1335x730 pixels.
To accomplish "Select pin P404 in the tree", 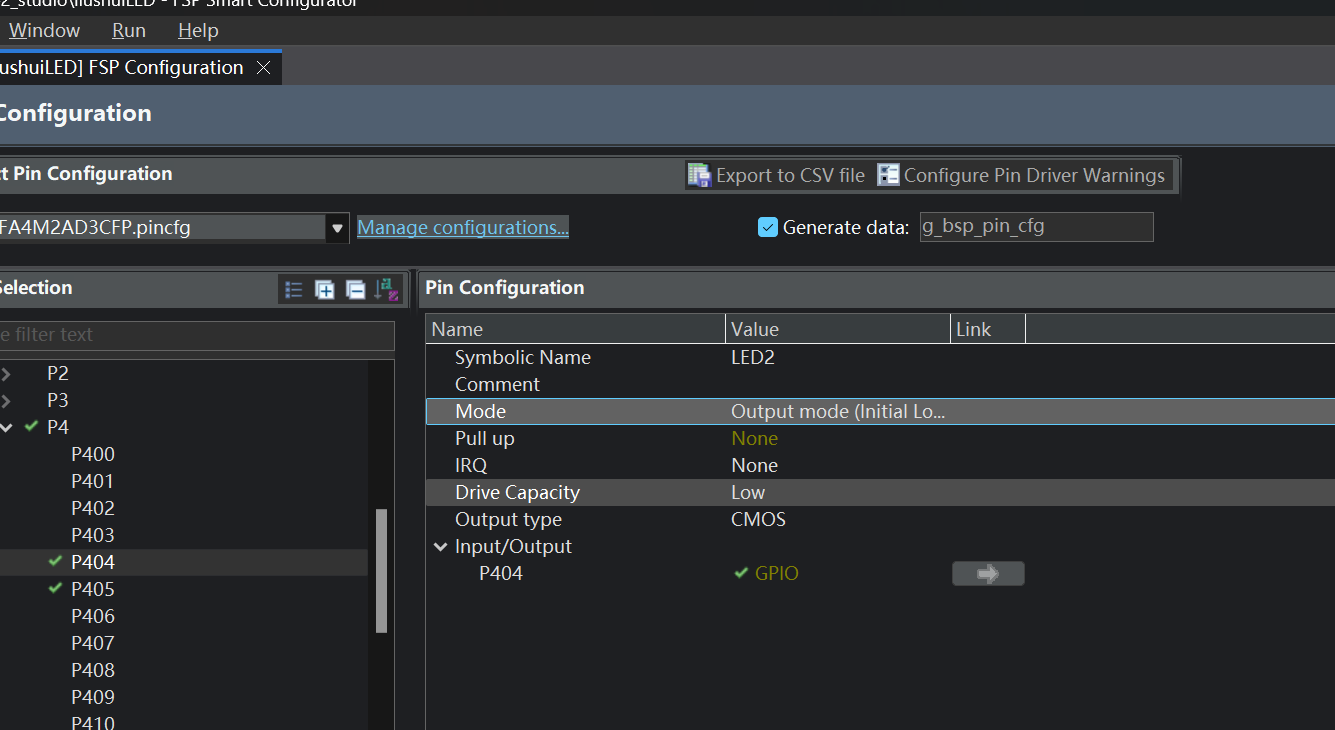I will 93,563.
